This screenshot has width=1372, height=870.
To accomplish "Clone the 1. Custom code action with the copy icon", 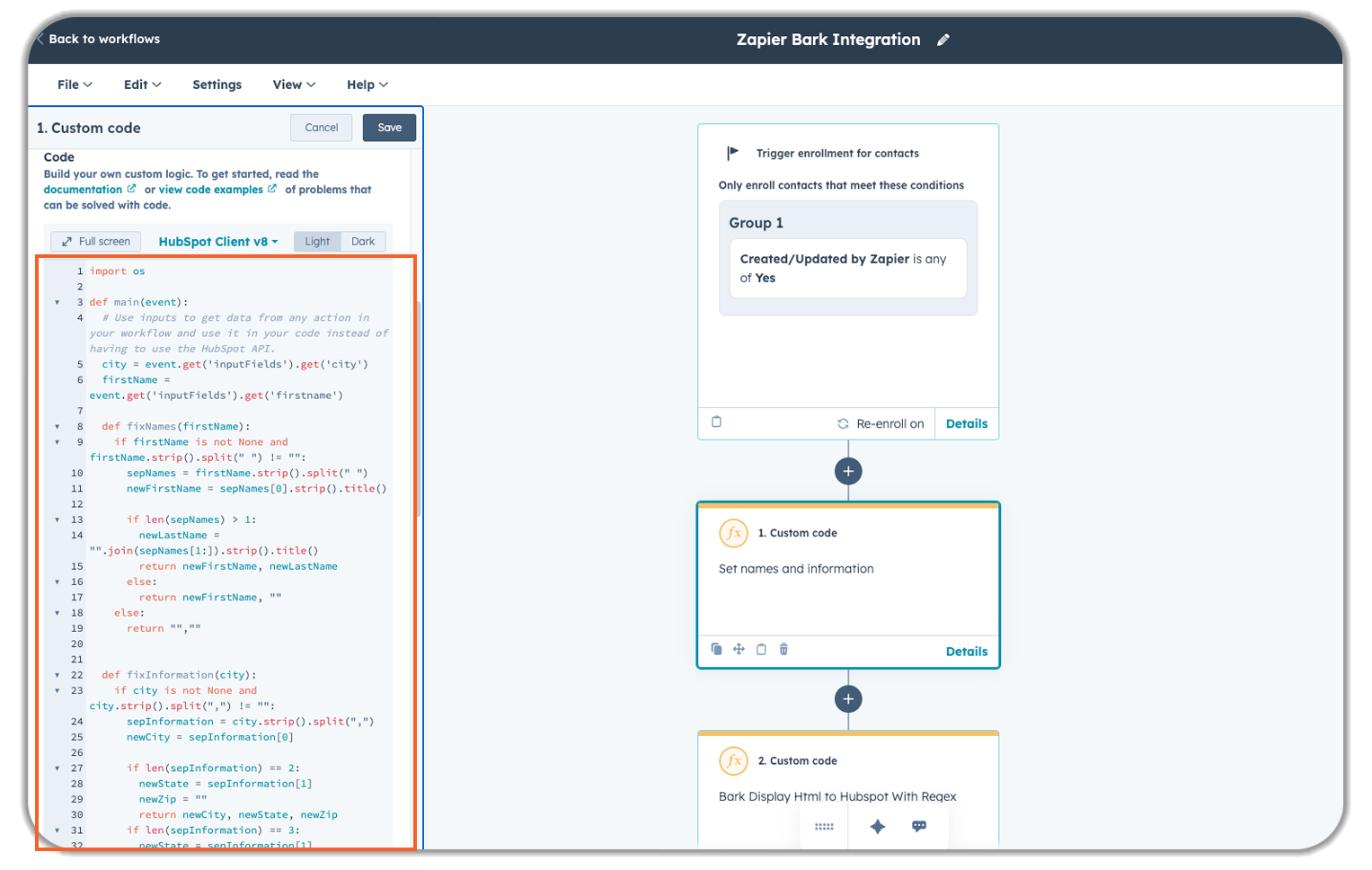I will [716, 649].
